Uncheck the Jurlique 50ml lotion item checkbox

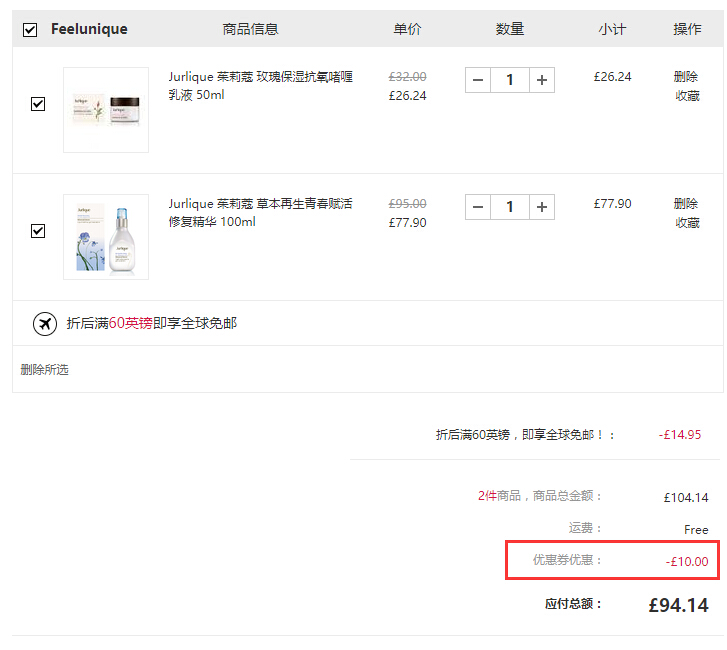pyautogui.click(x=38, y=103)
